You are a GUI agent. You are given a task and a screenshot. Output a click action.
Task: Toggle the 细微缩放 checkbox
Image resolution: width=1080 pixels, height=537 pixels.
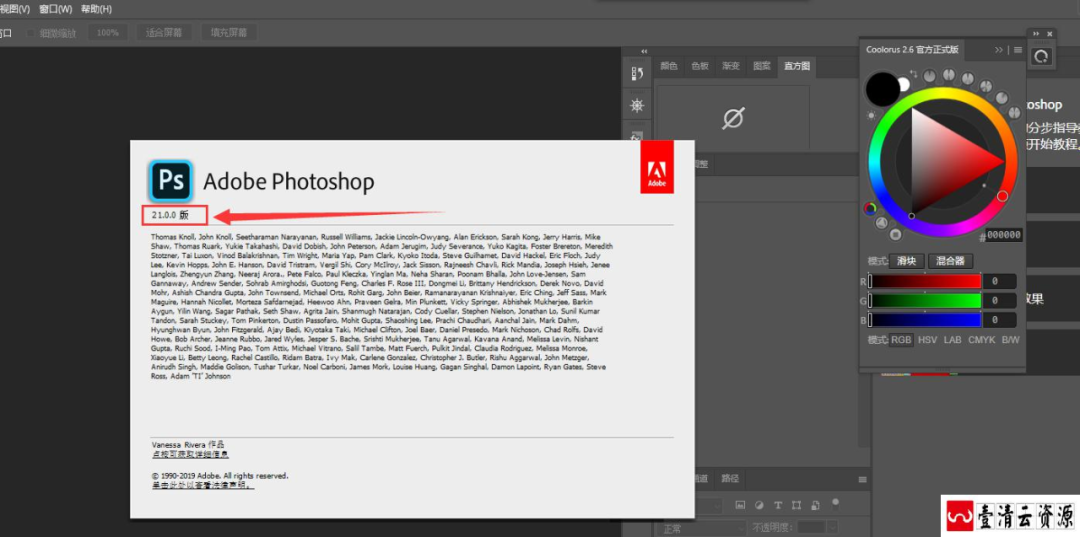point(31,32)
